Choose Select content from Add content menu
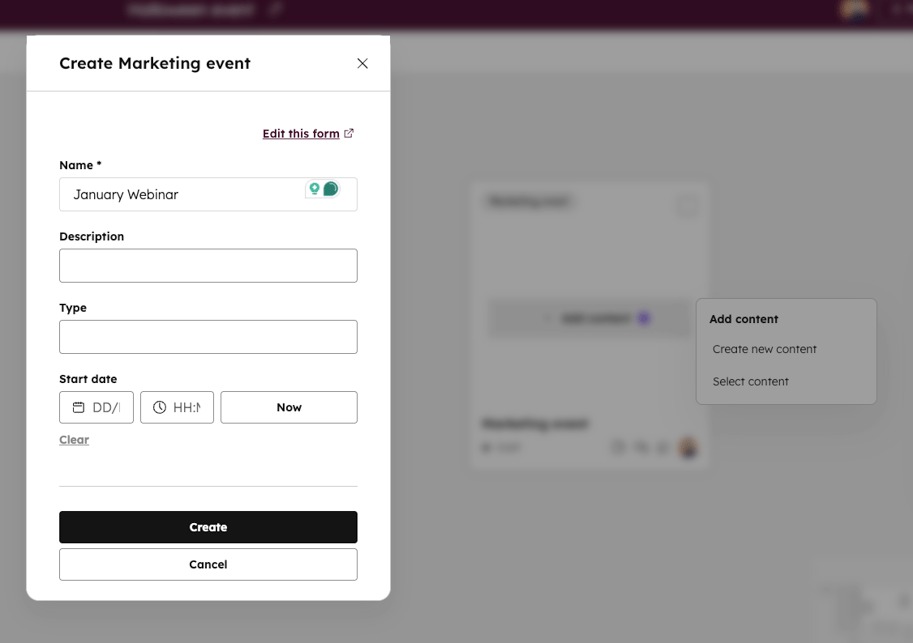913x643 pixels. 750,381
